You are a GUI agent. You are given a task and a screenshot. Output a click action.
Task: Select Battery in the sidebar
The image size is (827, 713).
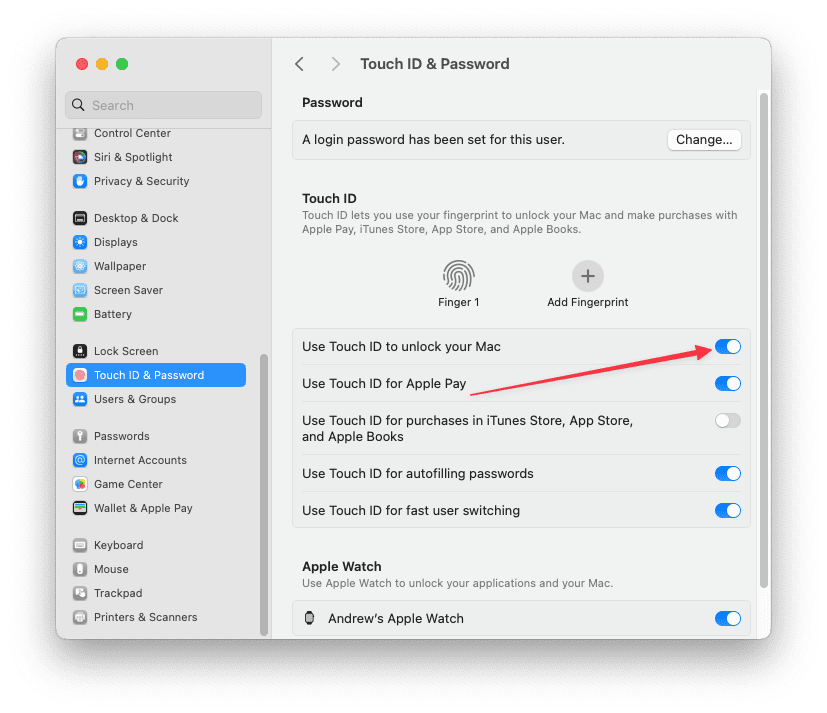point(156,314)
